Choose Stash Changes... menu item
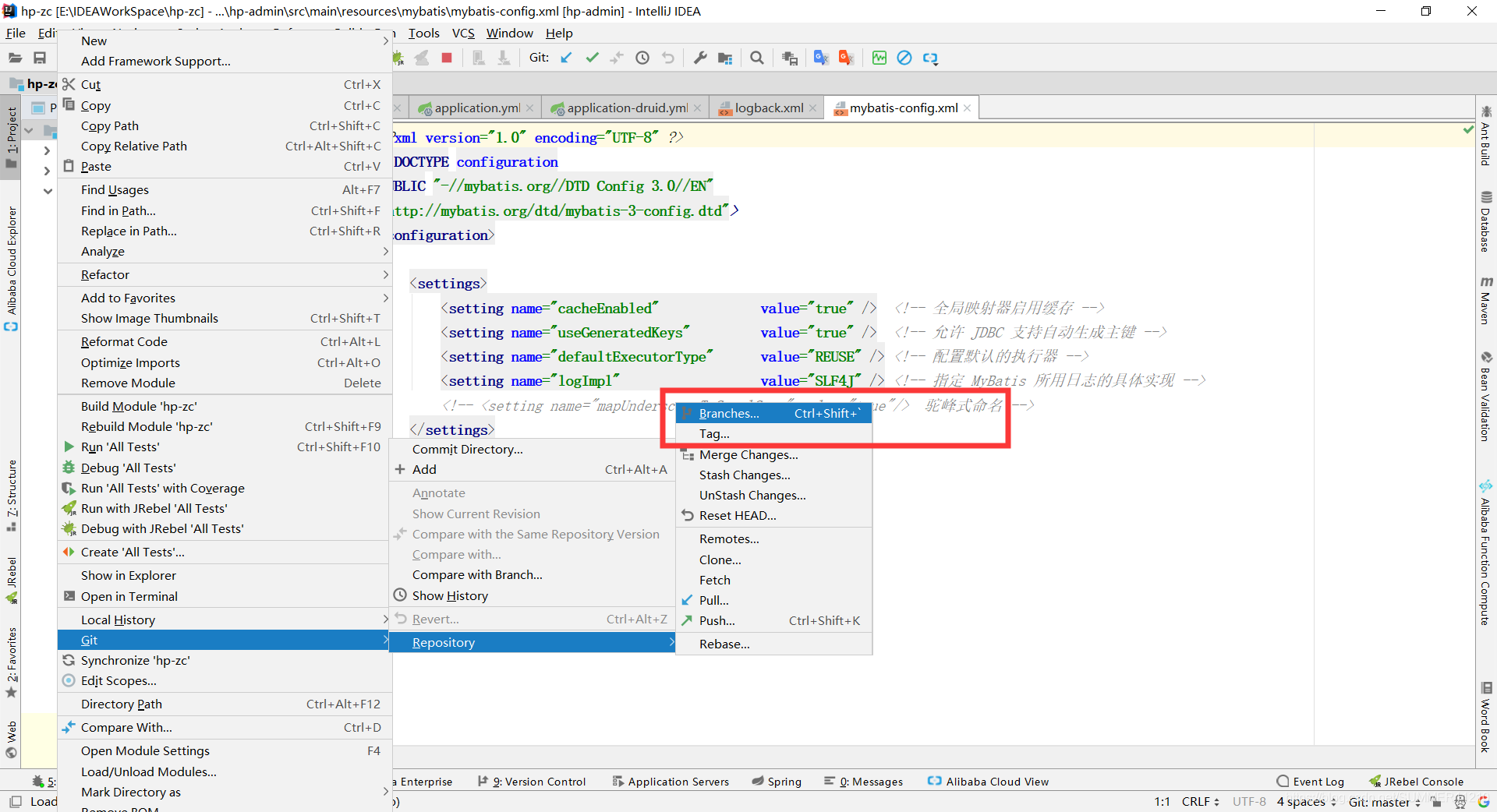This screenshot has width=1497, height=812. (x=773, y=475)
